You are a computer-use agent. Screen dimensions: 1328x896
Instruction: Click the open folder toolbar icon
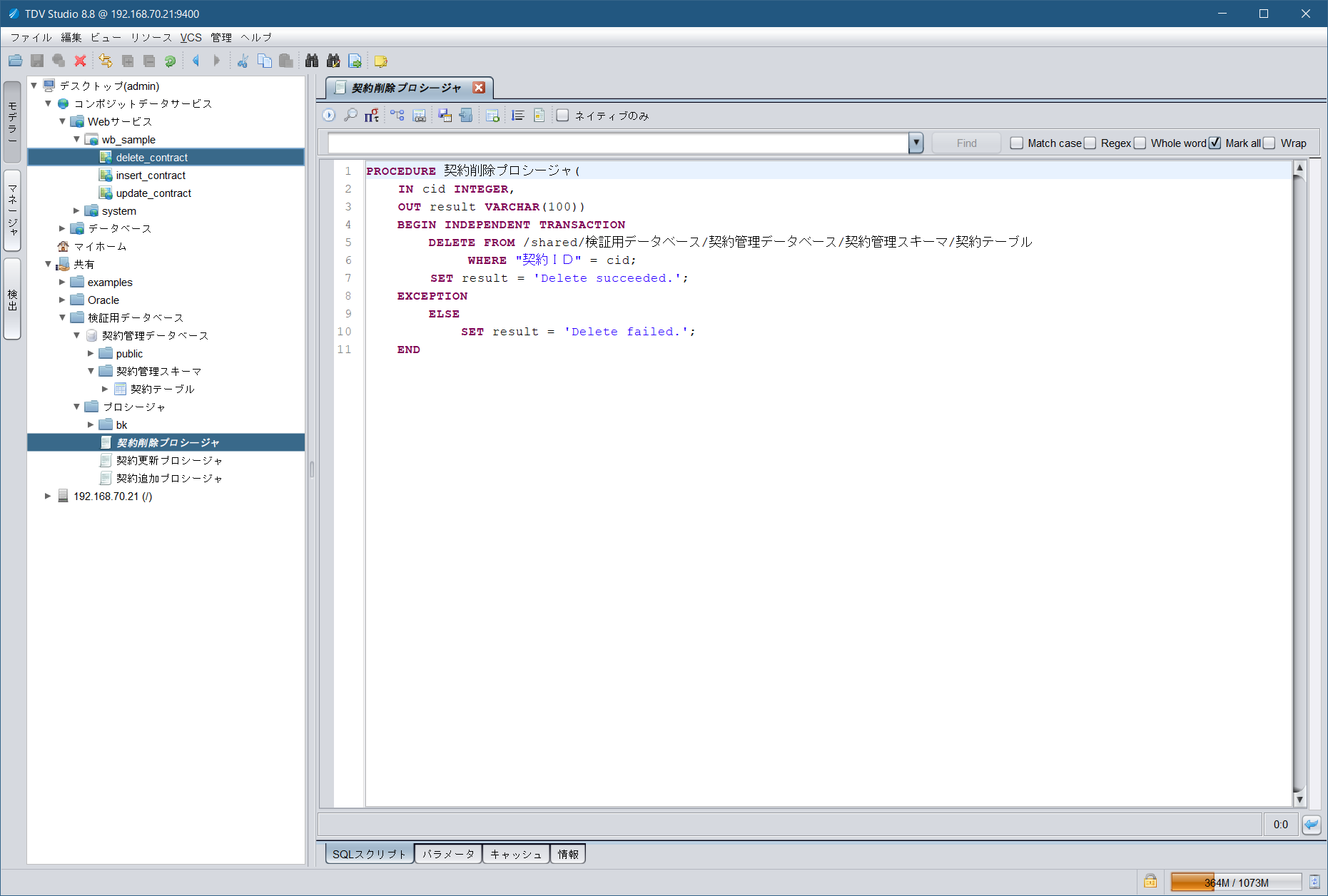click(16, 61)
